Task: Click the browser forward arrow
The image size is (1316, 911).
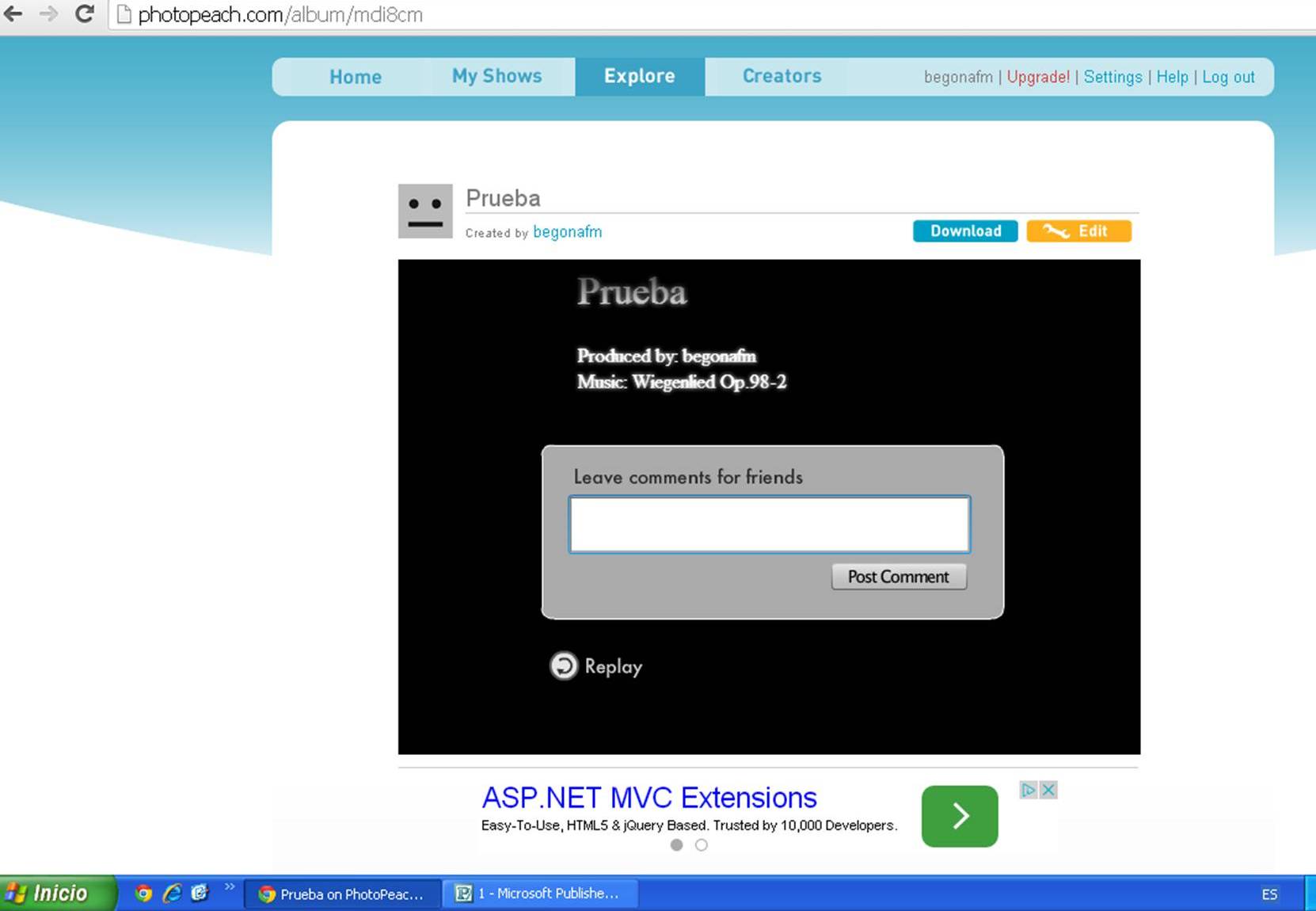Action: pyautogui.click(x=48, y=13)
